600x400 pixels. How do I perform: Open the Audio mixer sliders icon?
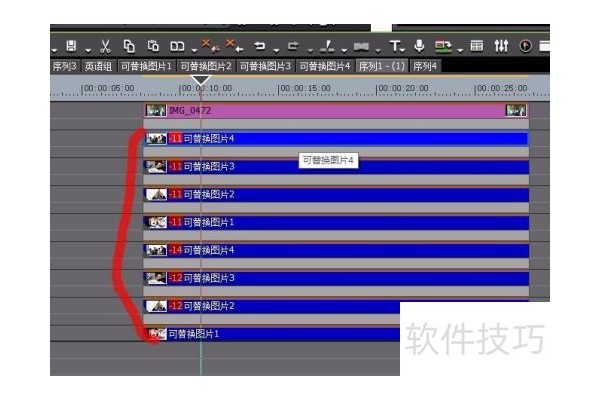pyautogui.click(x=501, y=46)
